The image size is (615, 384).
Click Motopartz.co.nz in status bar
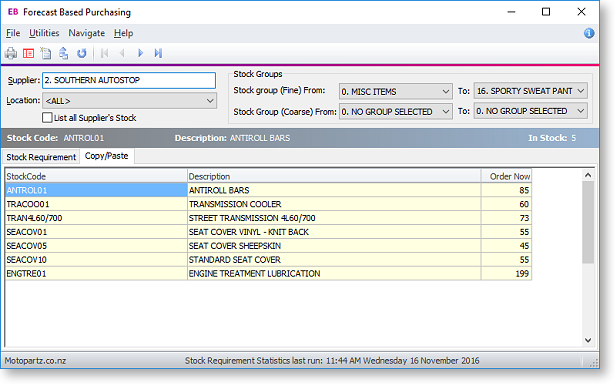point(35,360)
